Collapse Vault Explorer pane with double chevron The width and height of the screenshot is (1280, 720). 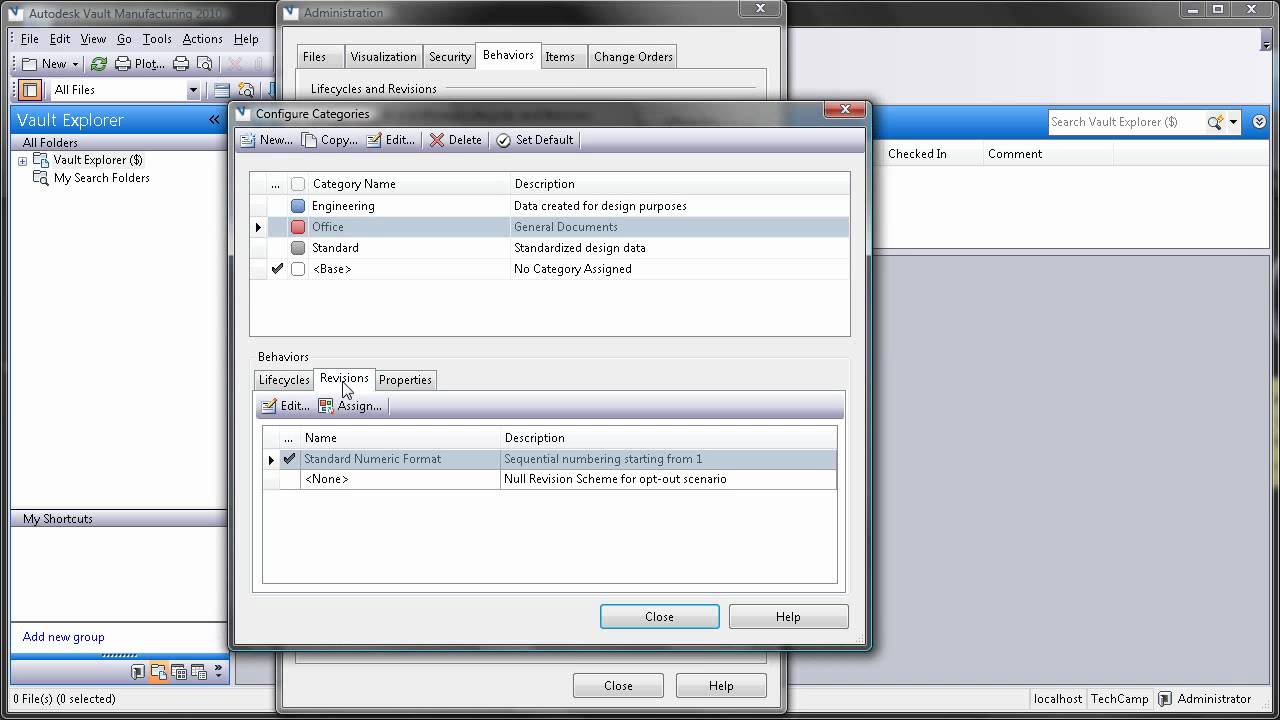214,120
